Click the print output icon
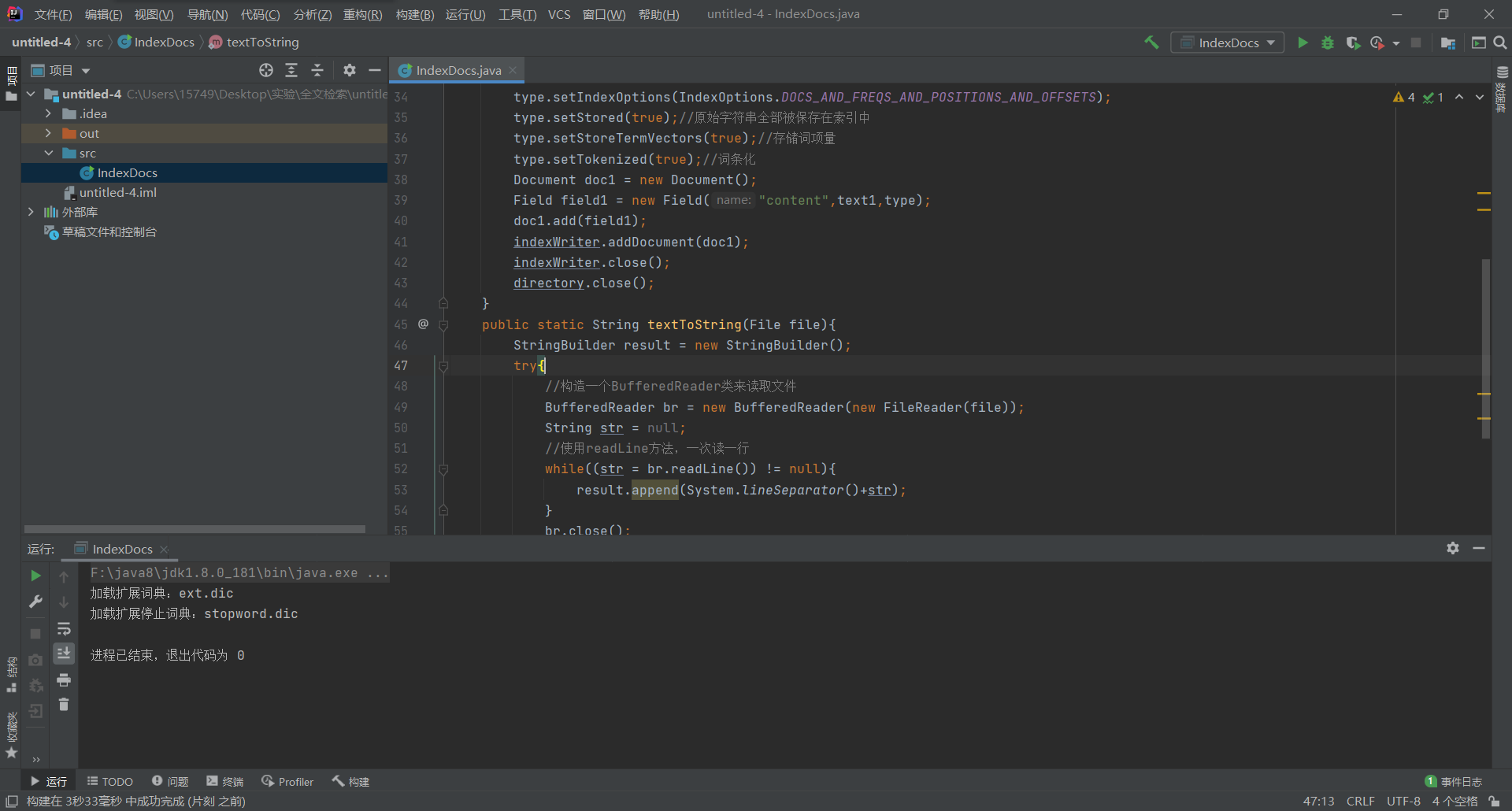Viewport: 1512px width, 811px height. 64,680
